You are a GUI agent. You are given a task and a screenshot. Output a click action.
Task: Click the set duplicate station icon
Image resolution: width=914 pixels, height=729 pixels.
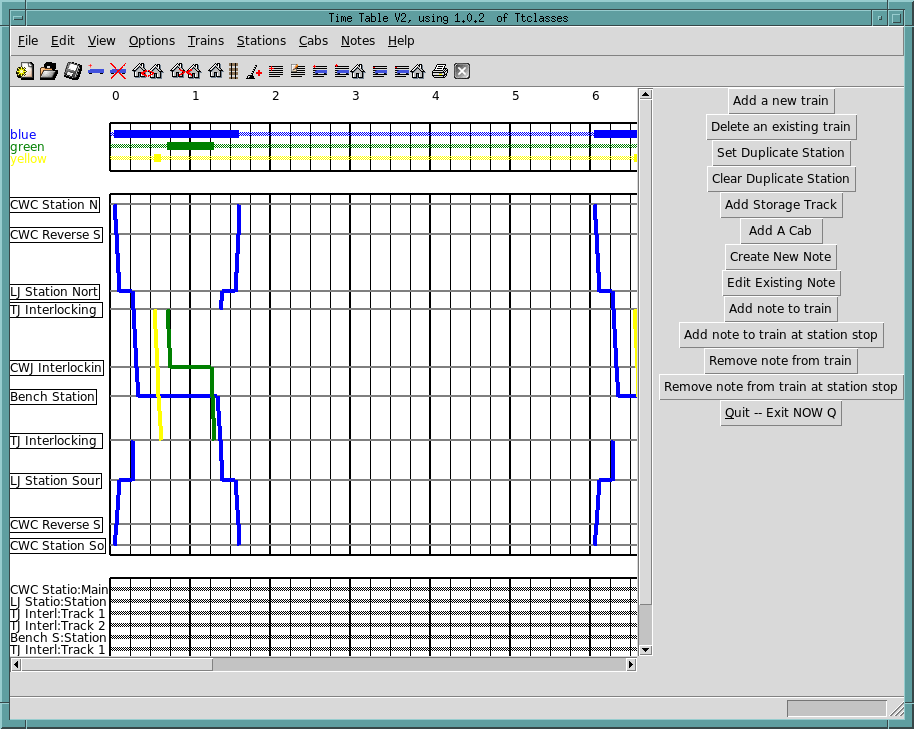[x=147, y=71]
